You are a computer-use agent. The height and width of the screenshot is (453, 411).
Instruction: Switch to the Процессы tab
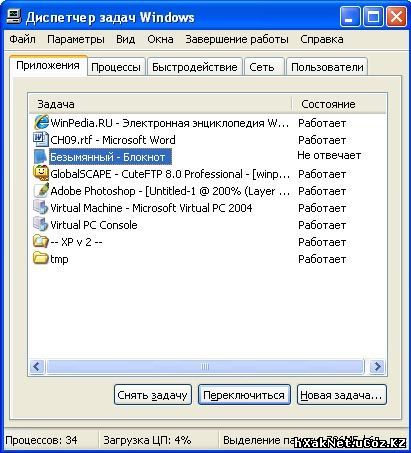coord(116,67)
